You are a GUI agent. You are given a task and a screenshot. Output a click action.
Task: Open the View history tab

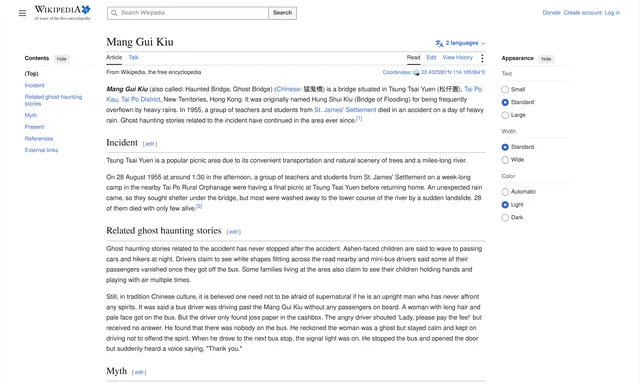click(458, 58)
